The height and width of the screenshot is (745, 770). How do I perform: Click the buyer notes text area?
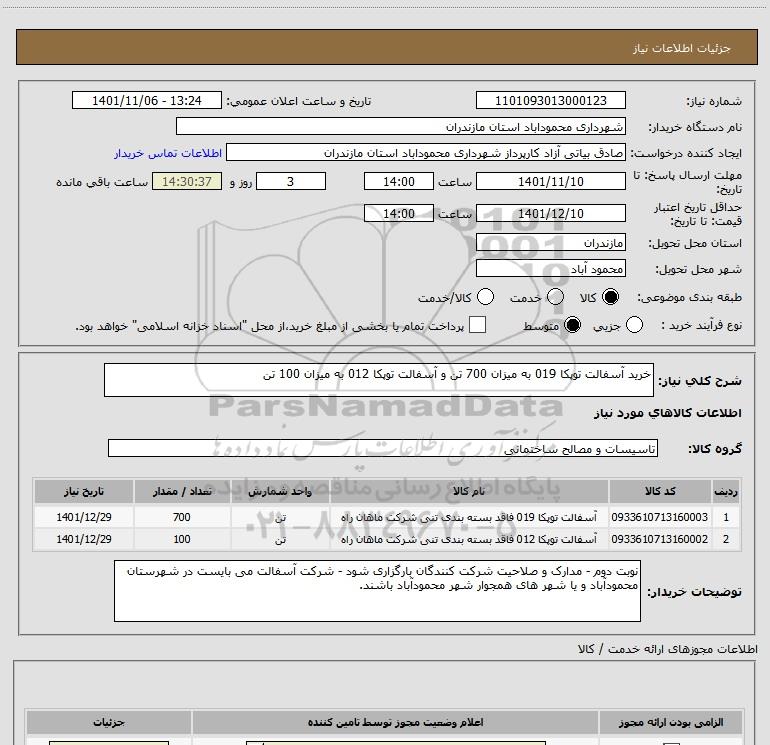coord(377,591)
